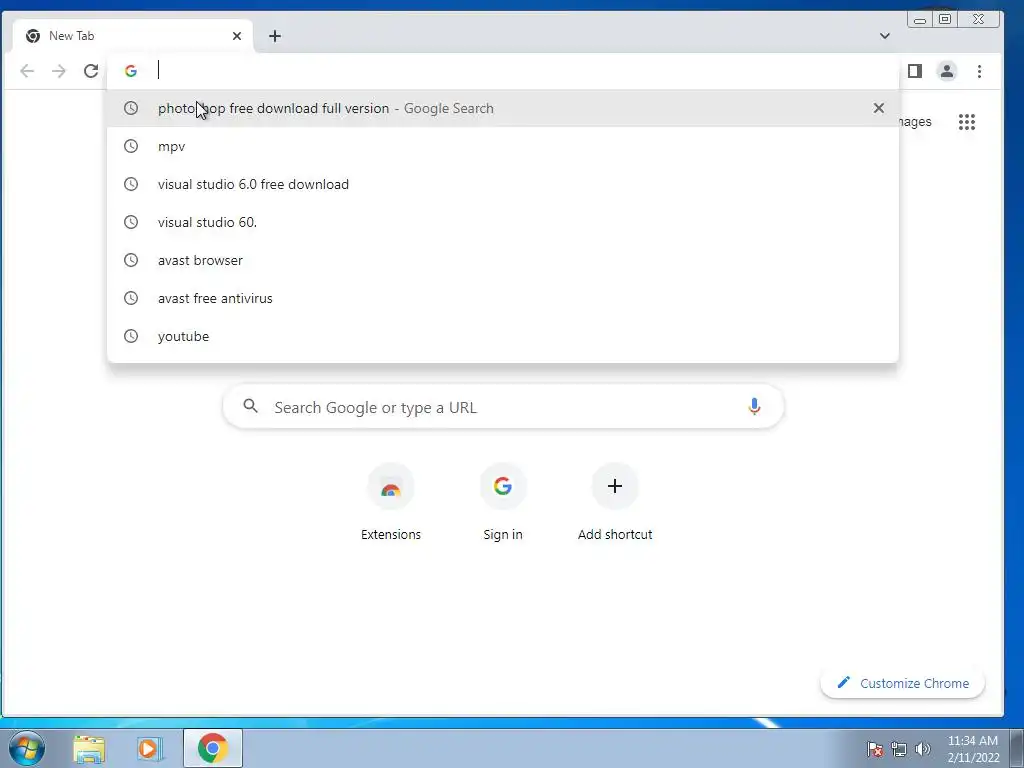Open the Extensions shortcut tile

[391, 502]
